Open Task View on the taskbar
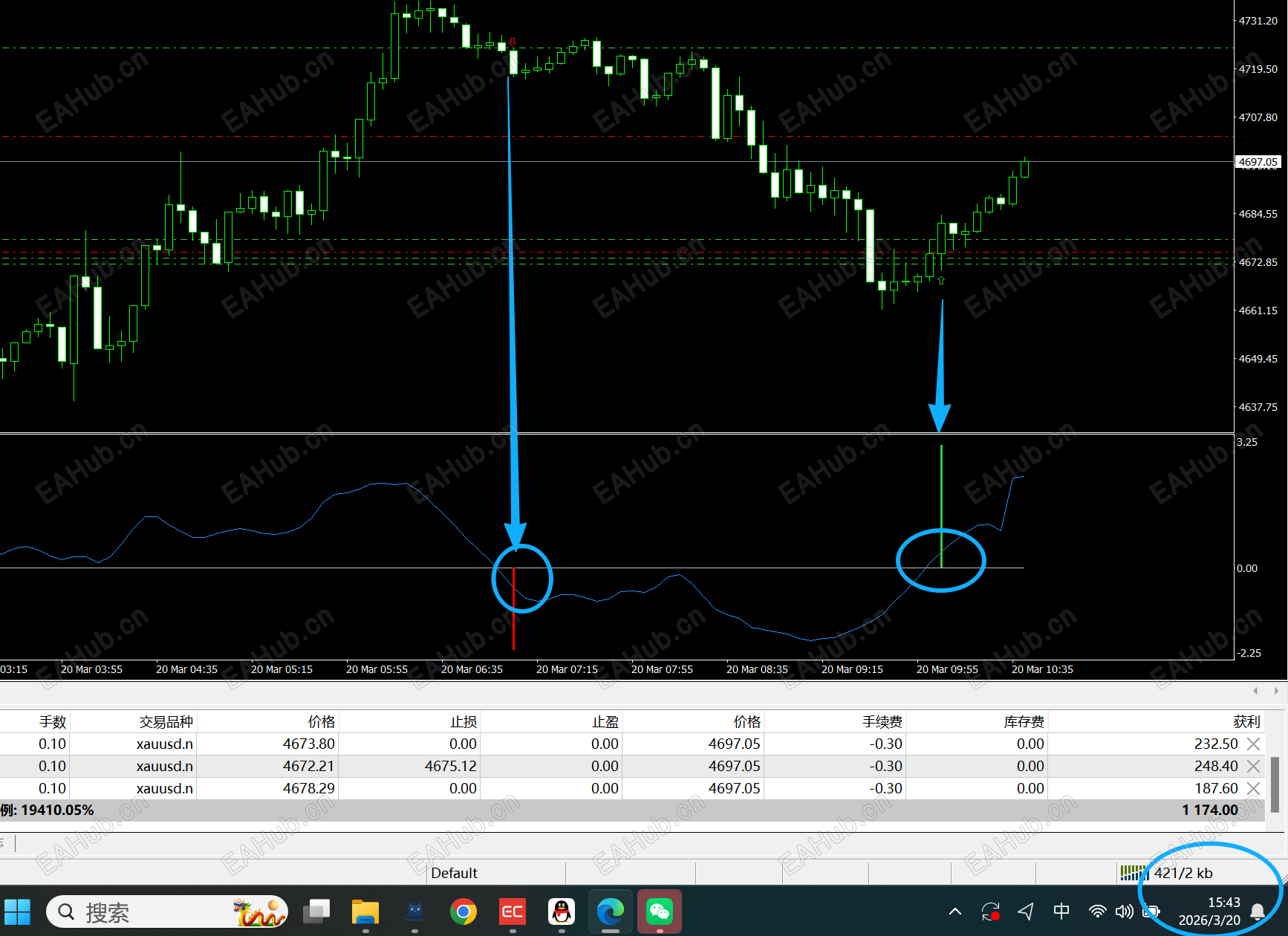Image resolution: width=1288 pixels, height=936 pixels. pyautogui.click(x=316, y=911)
